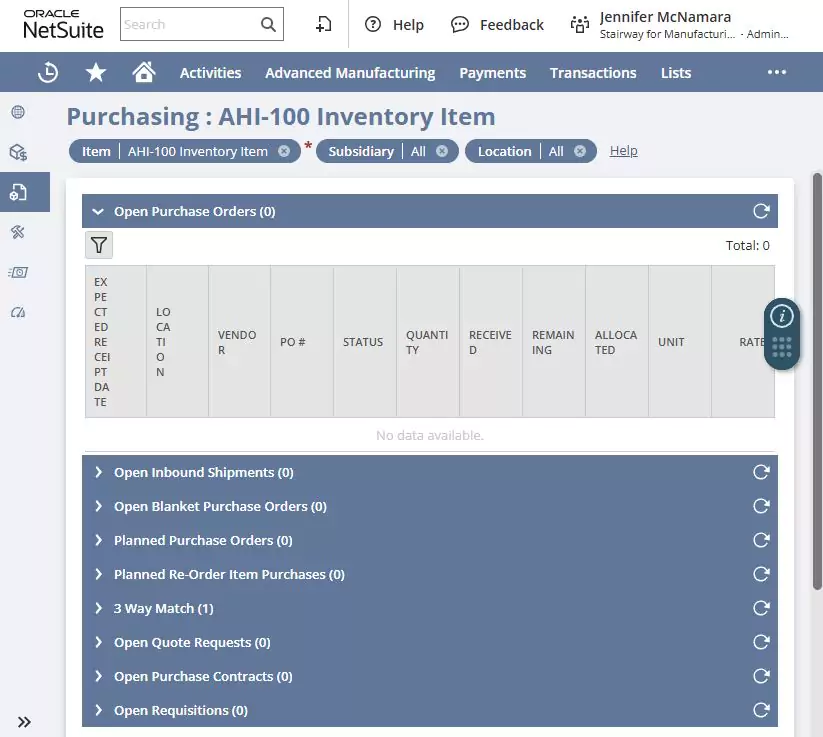Click into the Search input field
The height and width of the screenshot is (737, 823).
(188, 24)
